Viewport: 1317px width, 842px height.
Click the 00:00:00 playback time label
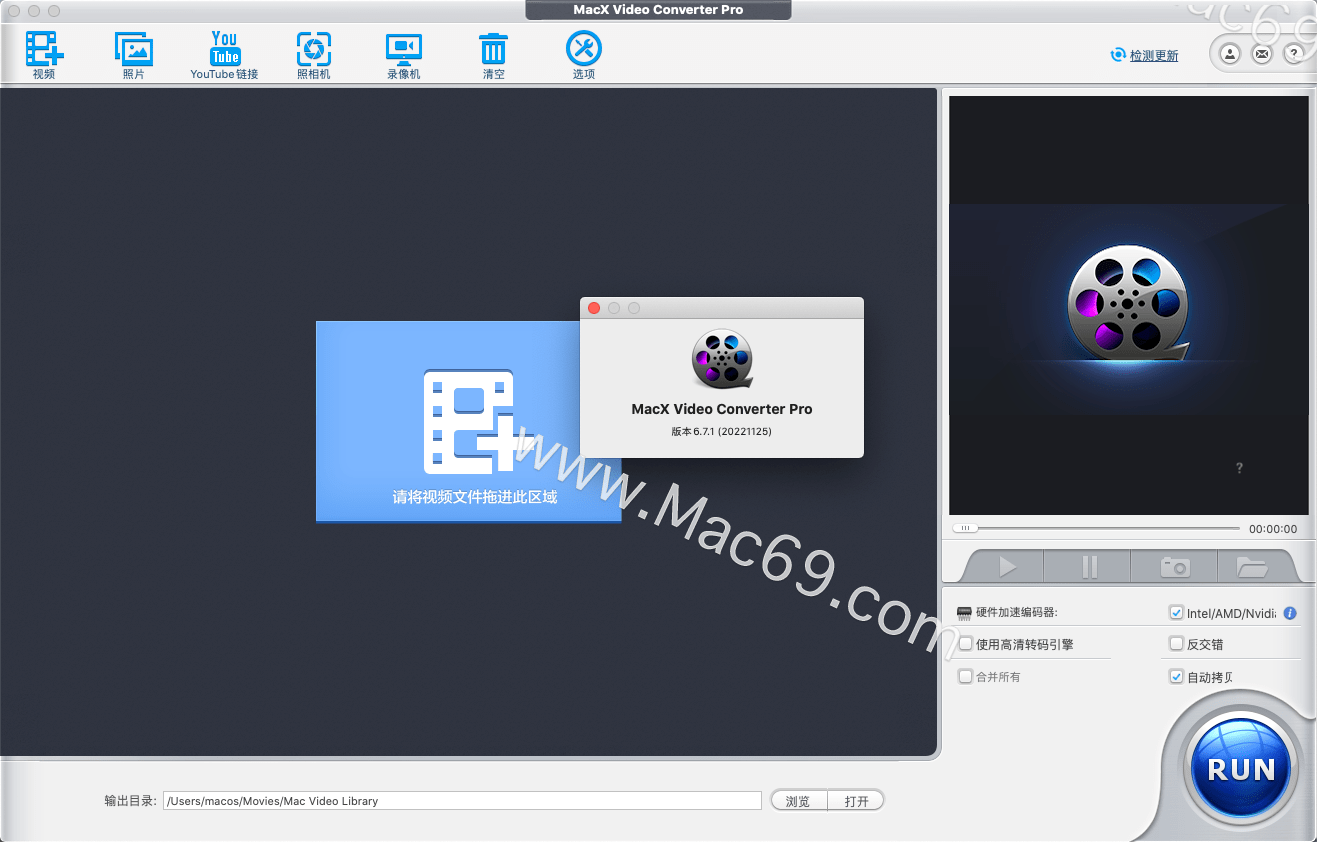coord(1273,529)
